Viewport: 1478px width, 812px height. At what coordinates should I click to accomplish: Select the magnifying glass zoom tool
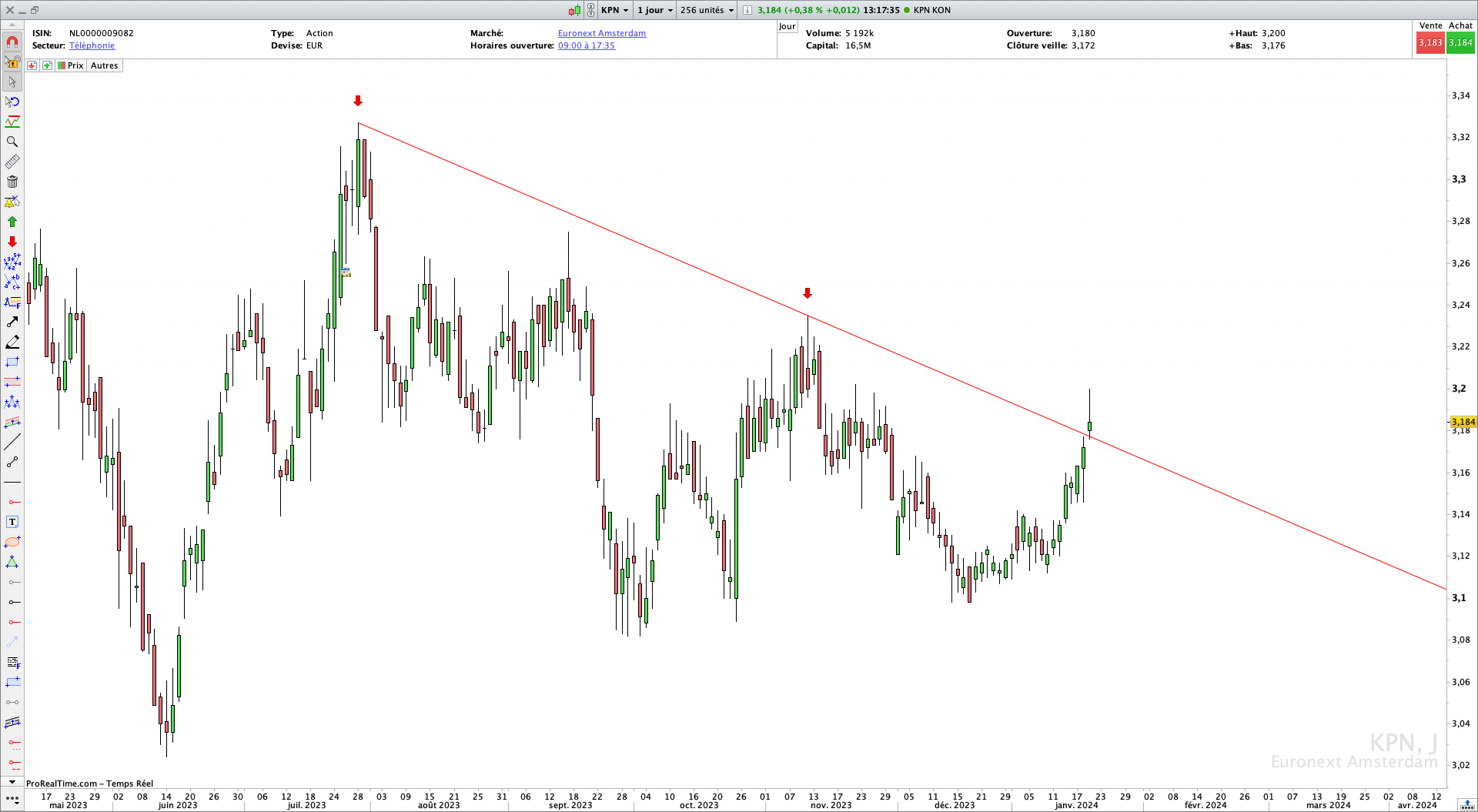point(12,142)
